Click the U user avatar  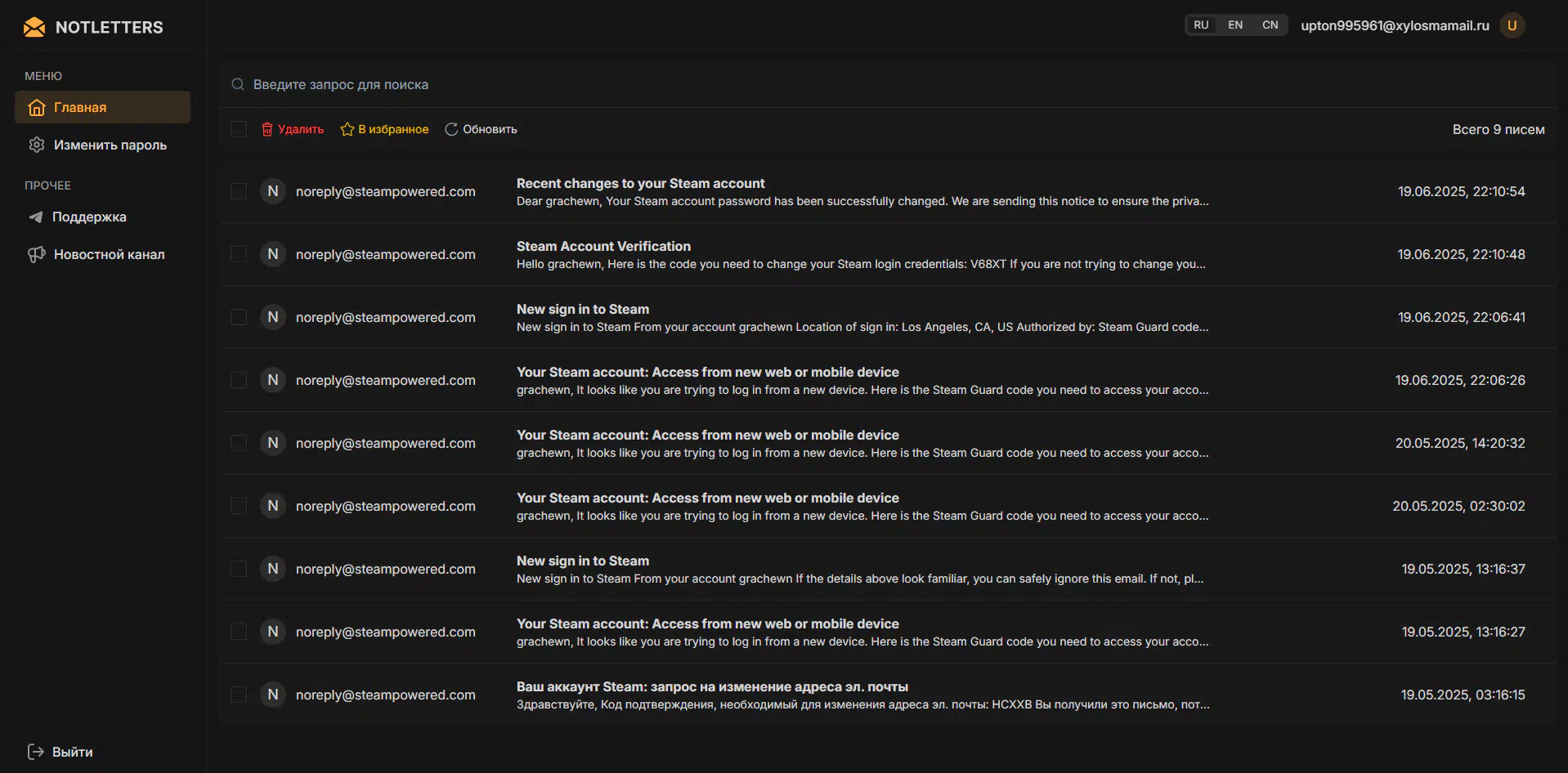point(1512,25)
